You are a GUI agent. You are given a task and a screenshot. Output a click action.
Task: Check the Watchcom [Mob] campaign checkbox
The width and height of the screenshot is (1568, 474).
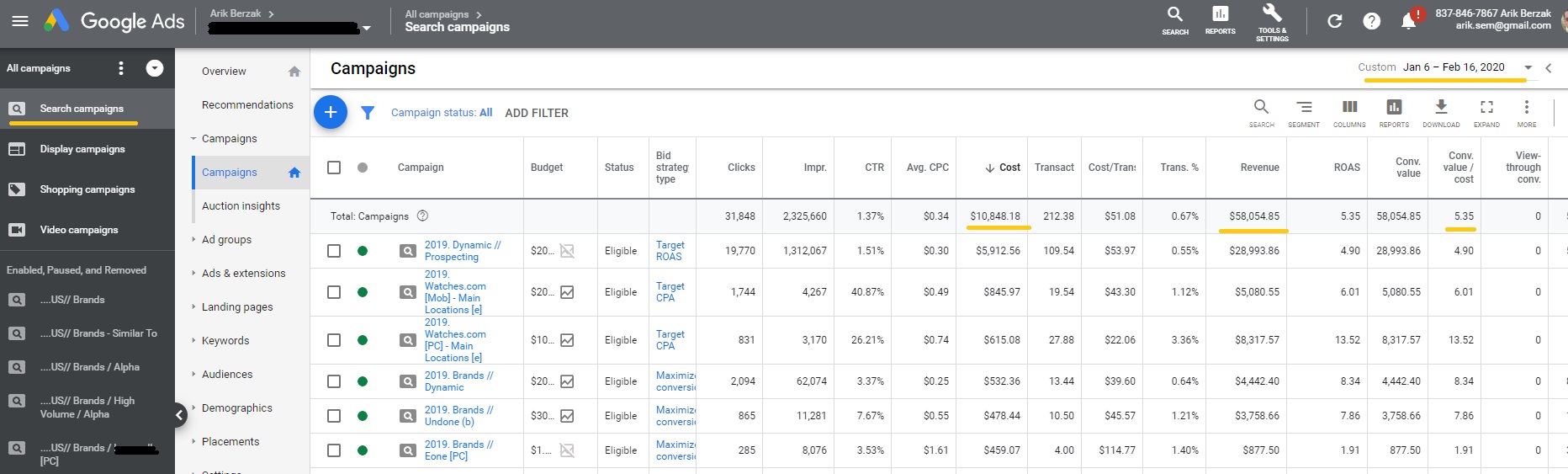click(x=334, y=292)
